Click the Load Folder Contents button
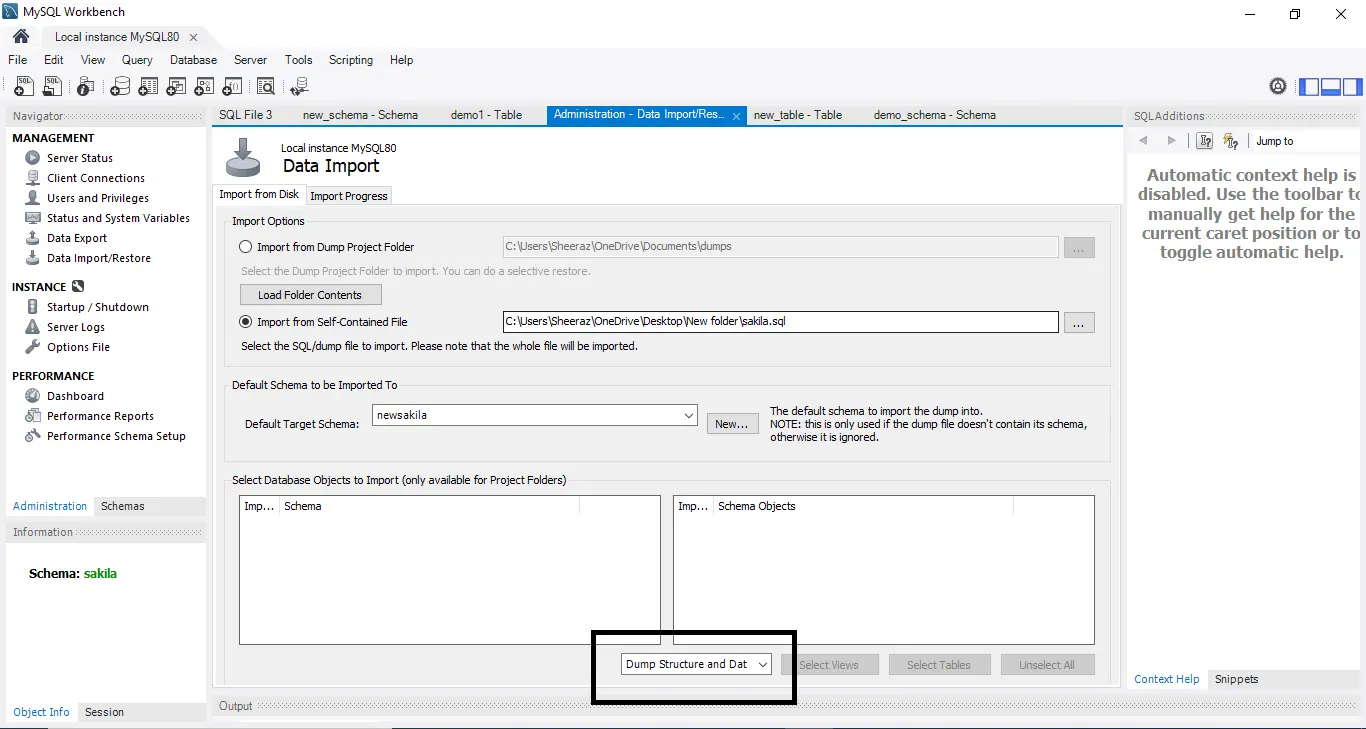The height and width of the screenshot is (729, 1366). coord(310,295)
